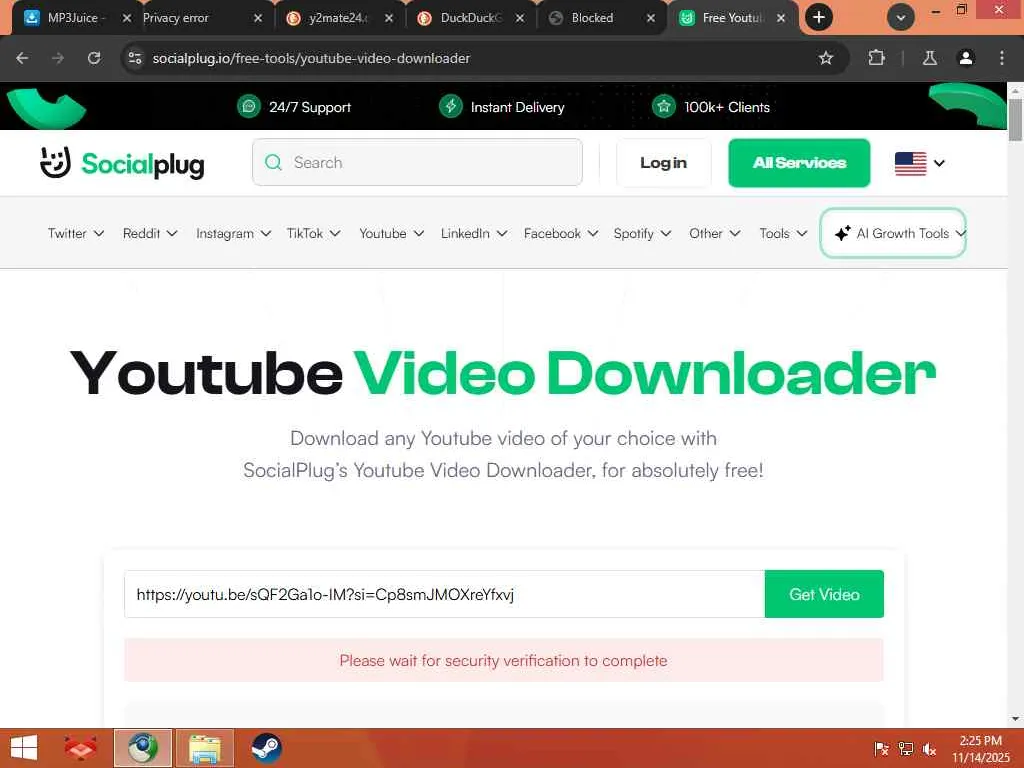Click the Instant Delivery lightning icon

point(451,106)
